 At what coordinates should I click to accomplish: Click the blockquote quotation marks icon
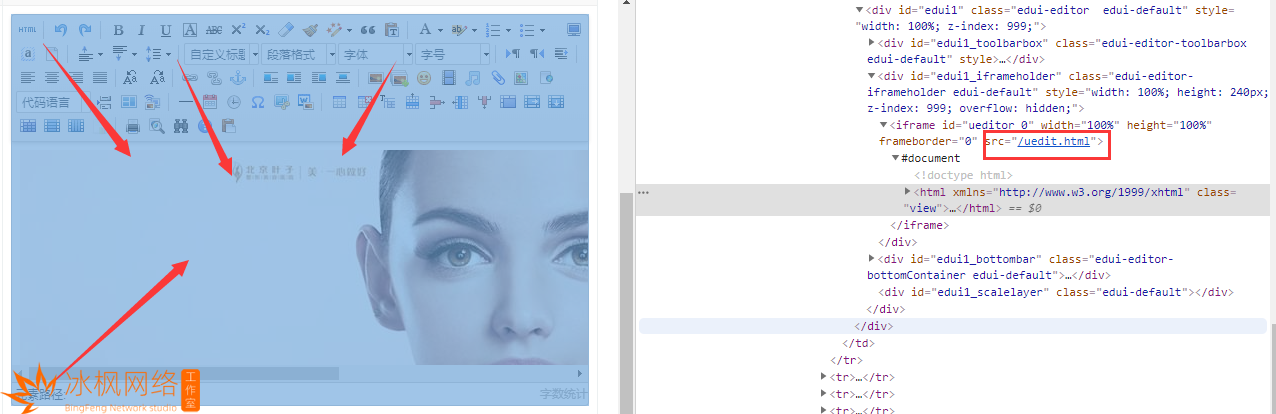tap(367, 30)
